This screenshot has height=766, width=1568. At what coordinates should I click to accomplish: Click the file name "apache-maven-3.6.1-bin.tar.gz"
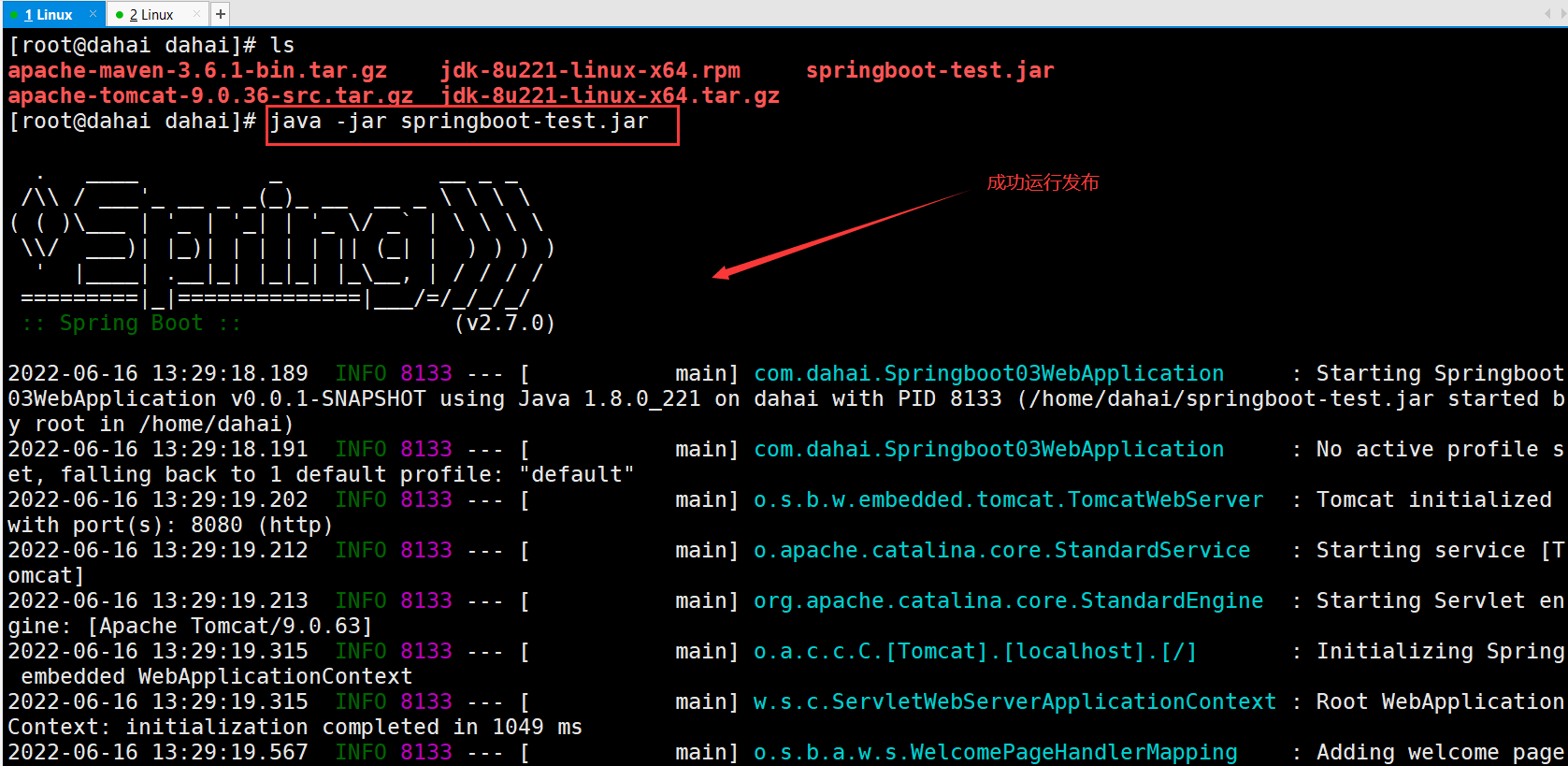click(197, 71)
